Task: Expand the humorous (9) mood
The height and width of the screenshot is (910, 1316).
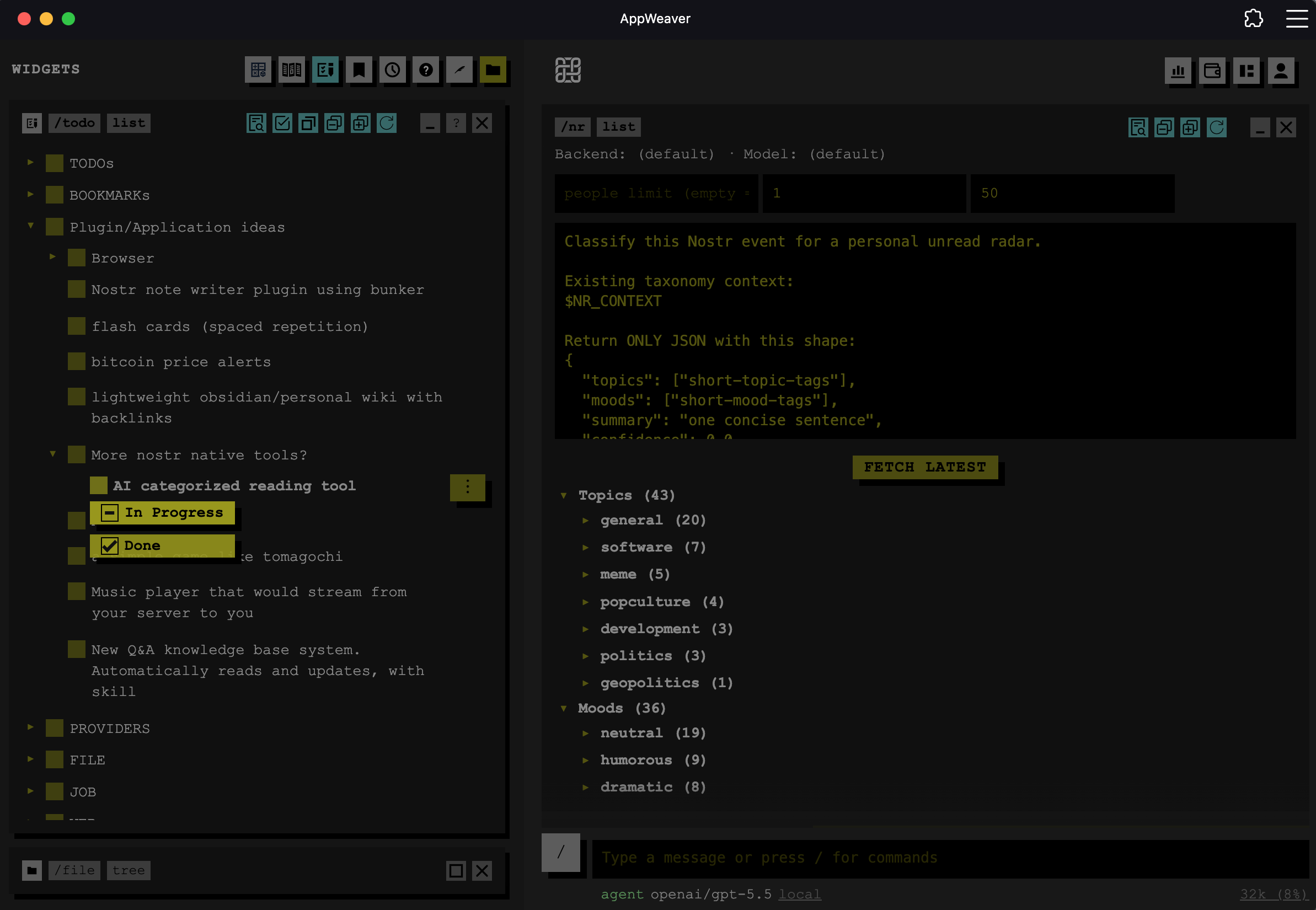Action: coord(586,761)
